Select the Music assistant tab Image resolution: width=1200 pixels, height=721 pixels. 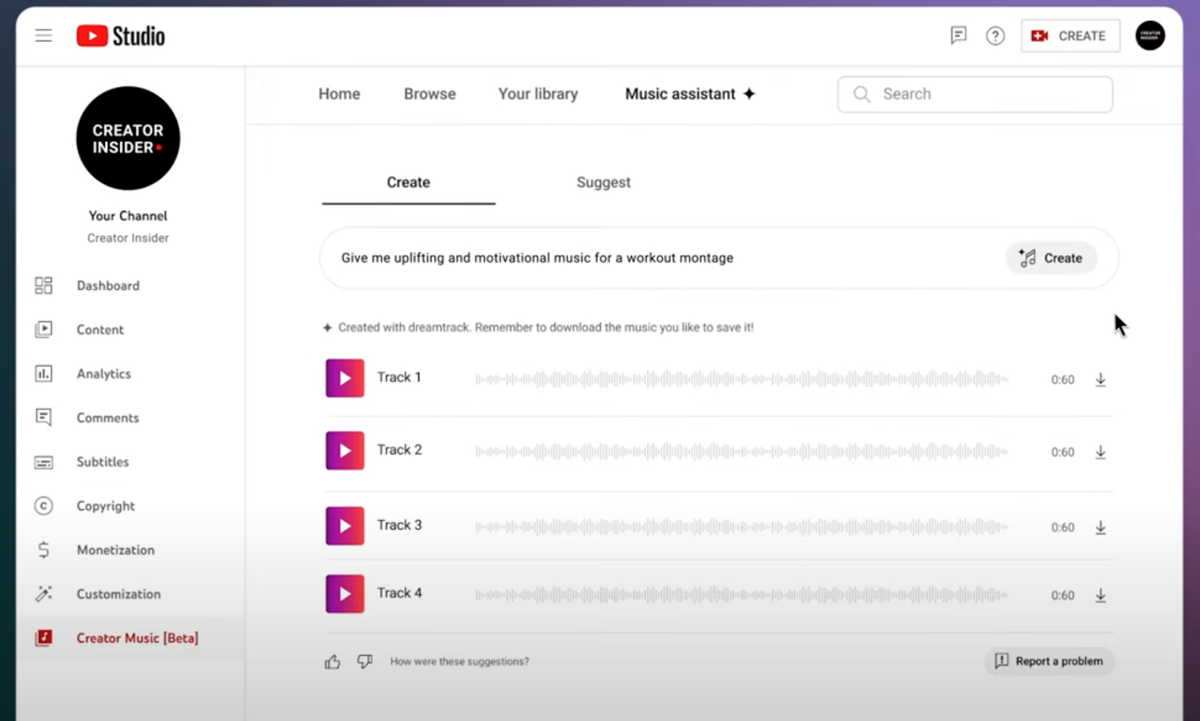[x=690, y=94]
